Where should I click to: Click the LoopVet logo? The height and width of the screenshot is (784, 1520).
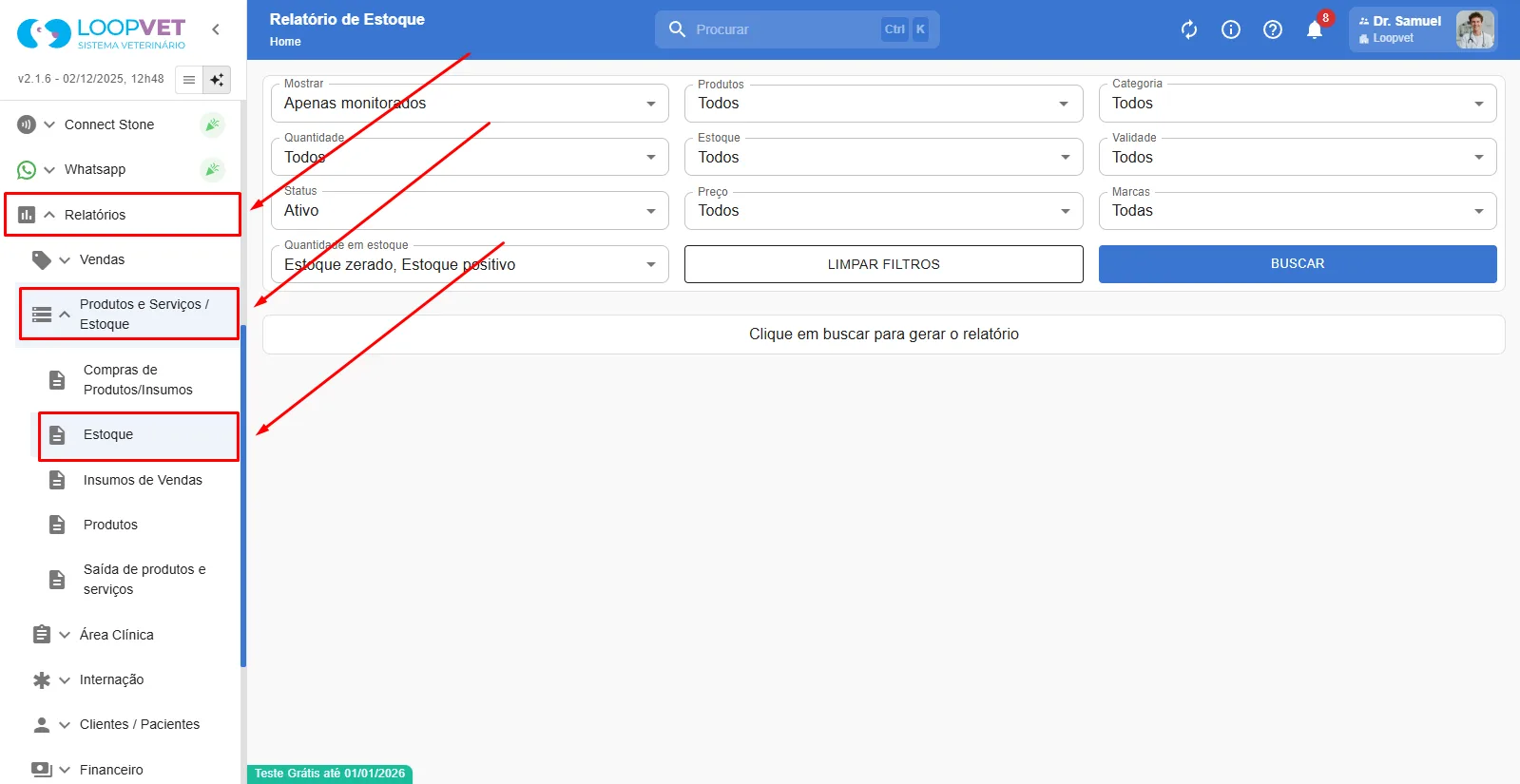click(x=102, y=32)
